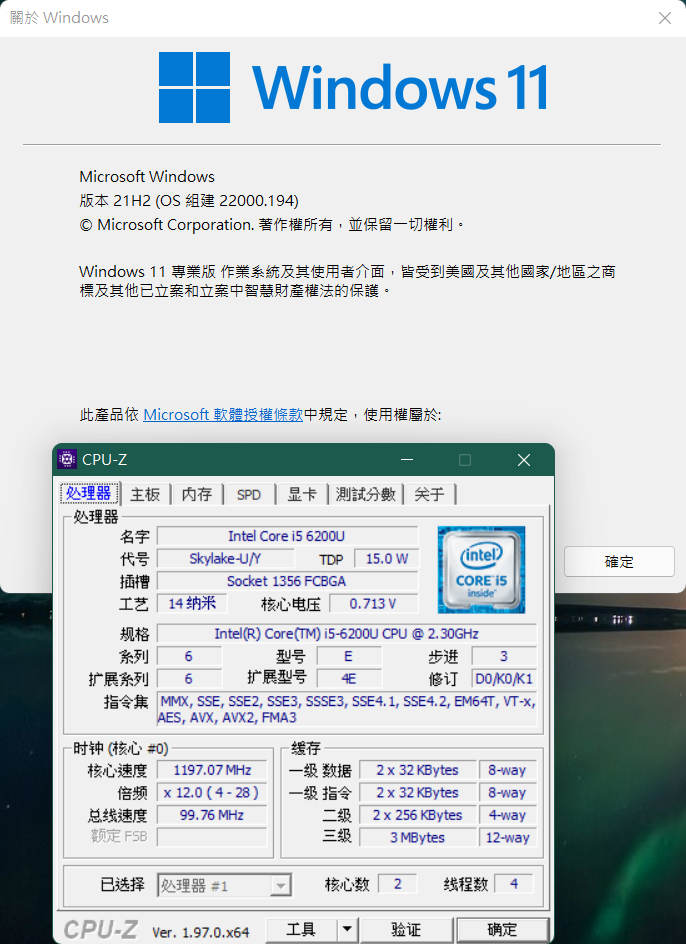Click the Ver. 1.97.0.x64 version text

(x=201, y=933)
